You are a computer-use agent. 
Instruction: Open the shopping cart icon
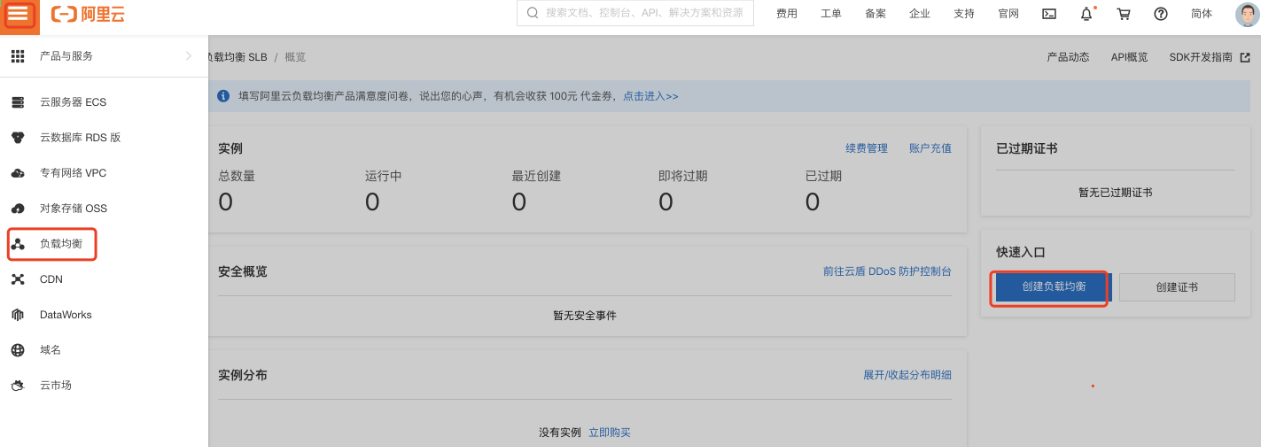tap(1124, 14)
